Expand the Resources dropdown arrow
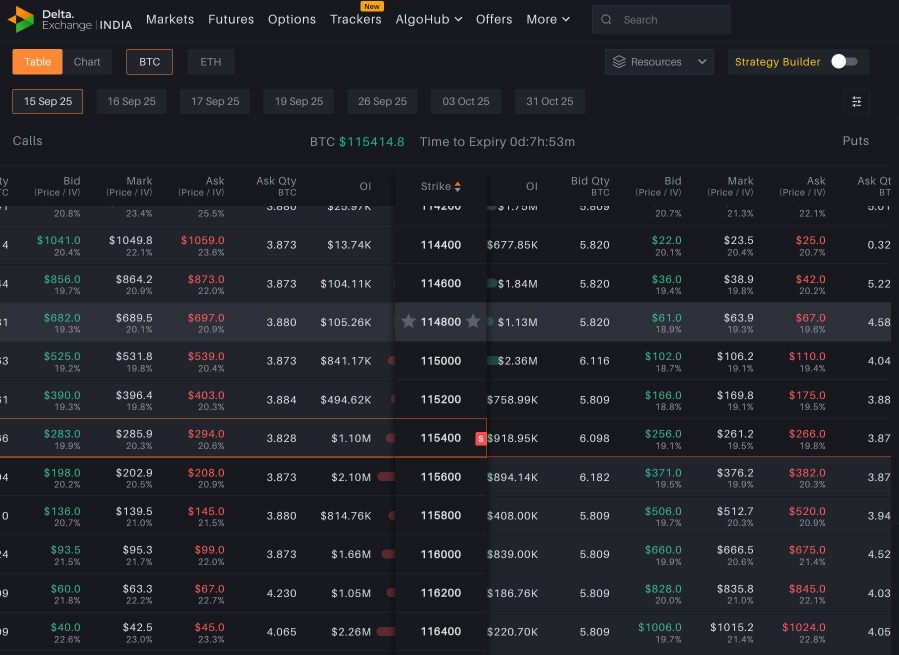 tap(702, 62)
